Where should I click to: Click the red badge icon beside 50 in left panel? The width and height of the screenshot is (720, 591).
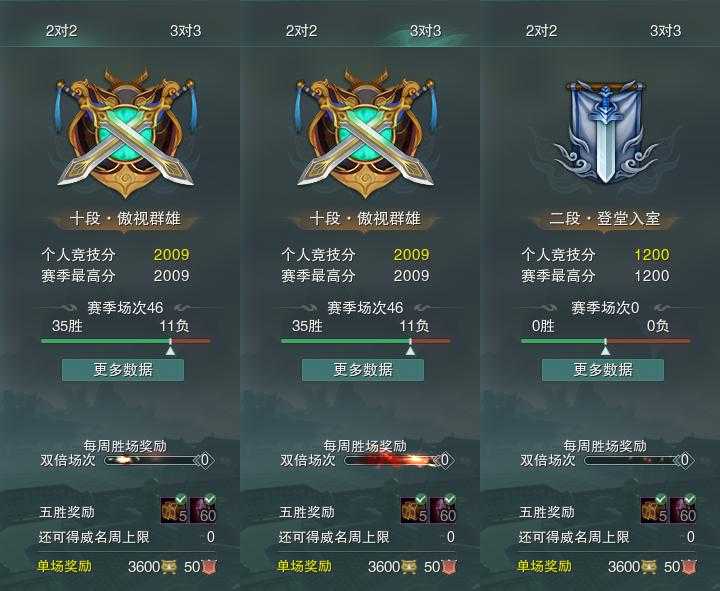point(209,567)
